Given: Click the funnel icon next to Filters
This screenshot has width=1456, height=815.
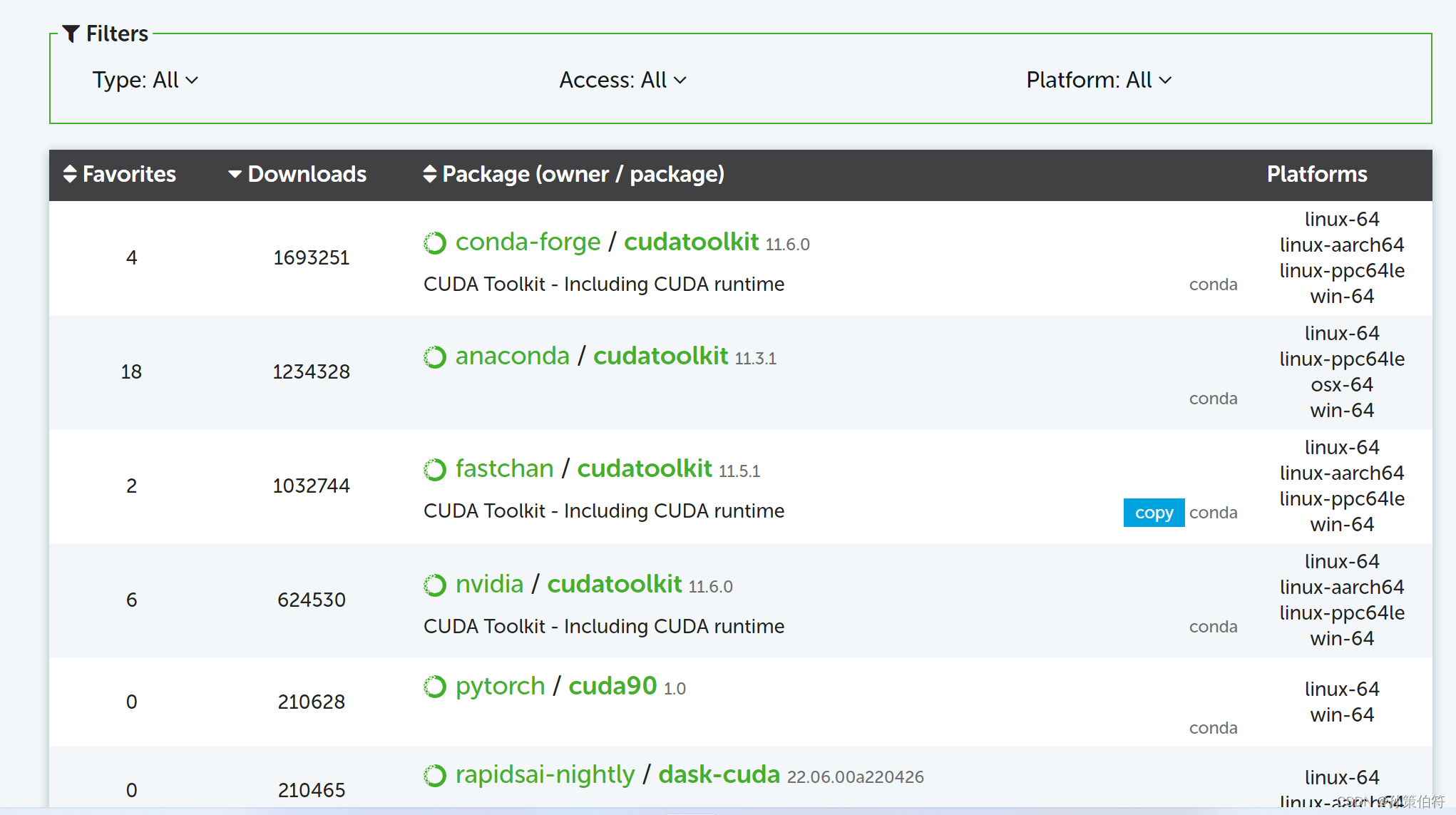Looking at the screenshot, I should point(71,34).
